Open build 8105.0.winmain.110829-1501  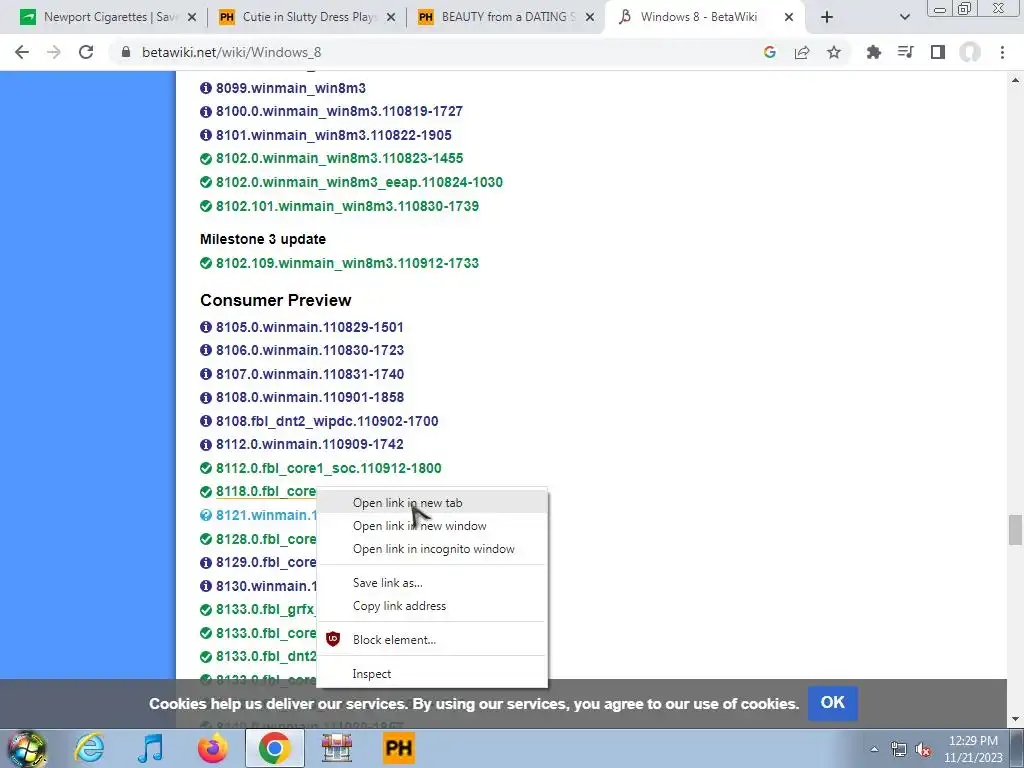tap(310, 327)
